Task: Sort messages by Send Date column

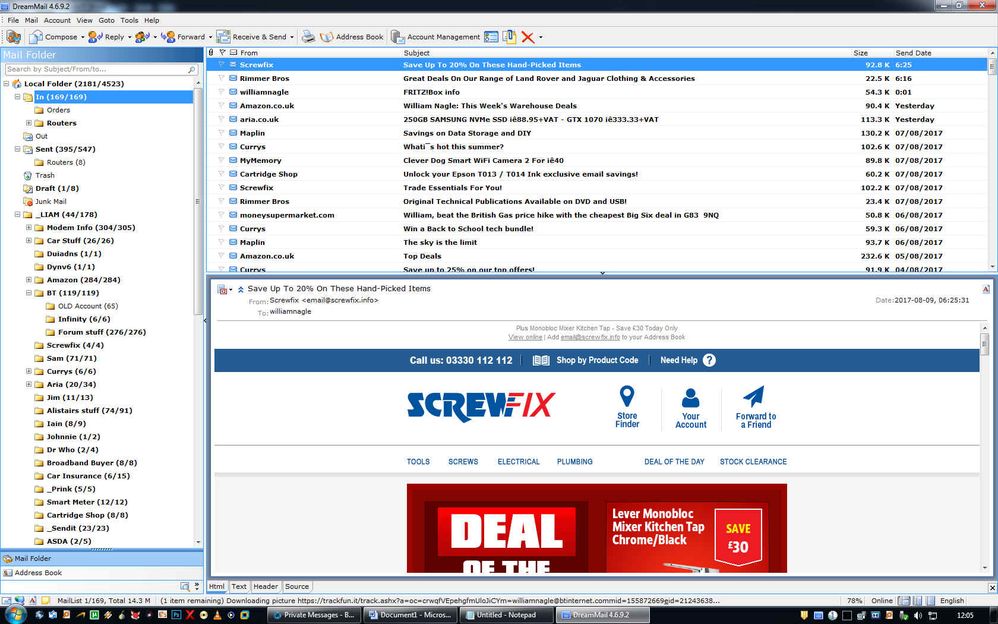Action: pyautogui.click(x=913, y=53)
